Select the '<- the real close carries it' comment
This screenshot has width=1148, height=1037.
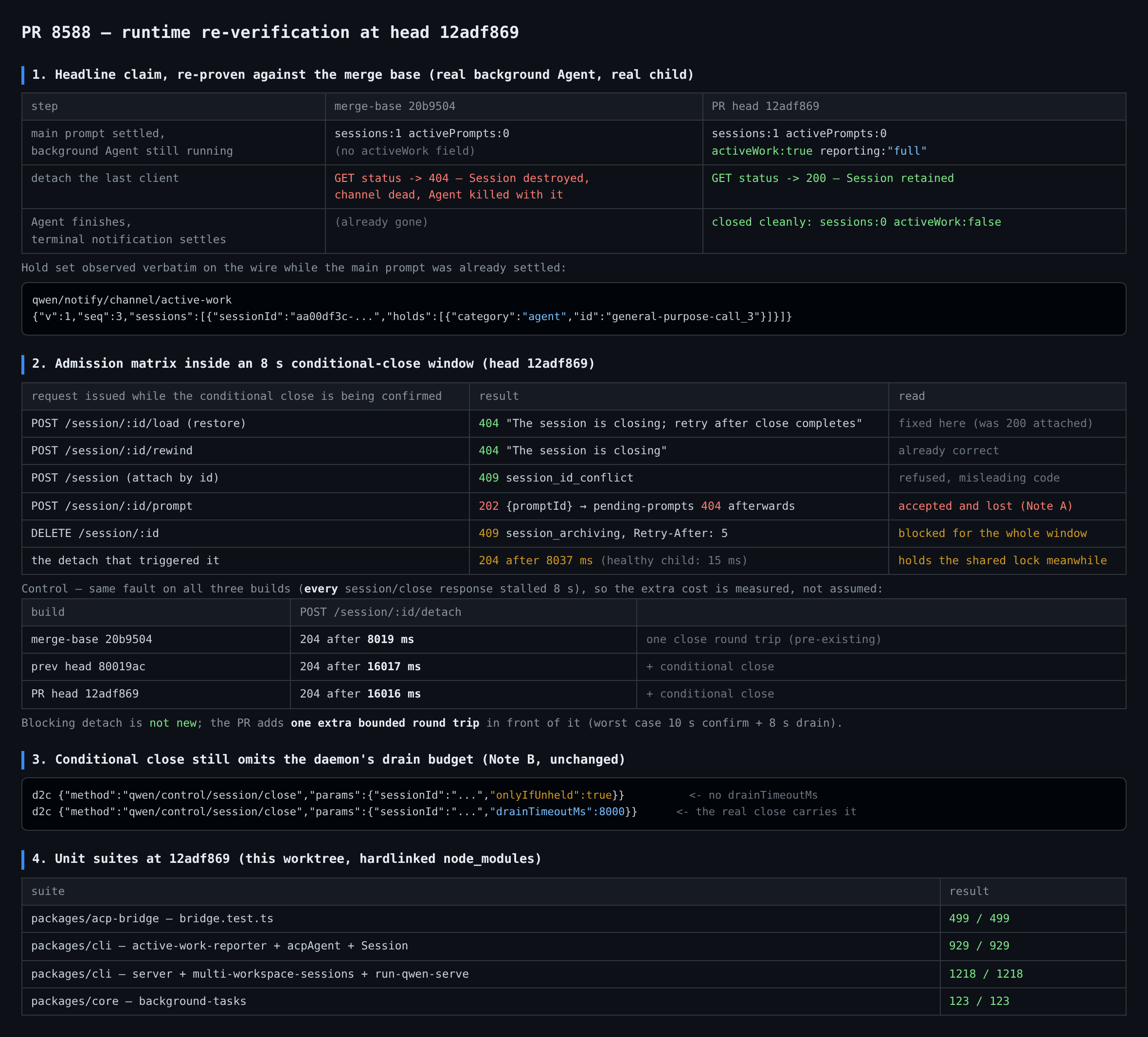[767, 812]
